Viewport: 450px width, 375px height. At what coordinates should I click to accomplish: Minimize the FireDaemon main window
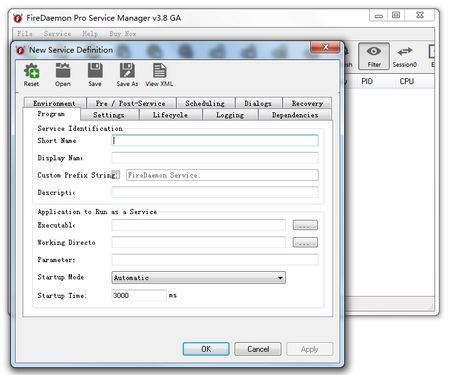point(378,15)
